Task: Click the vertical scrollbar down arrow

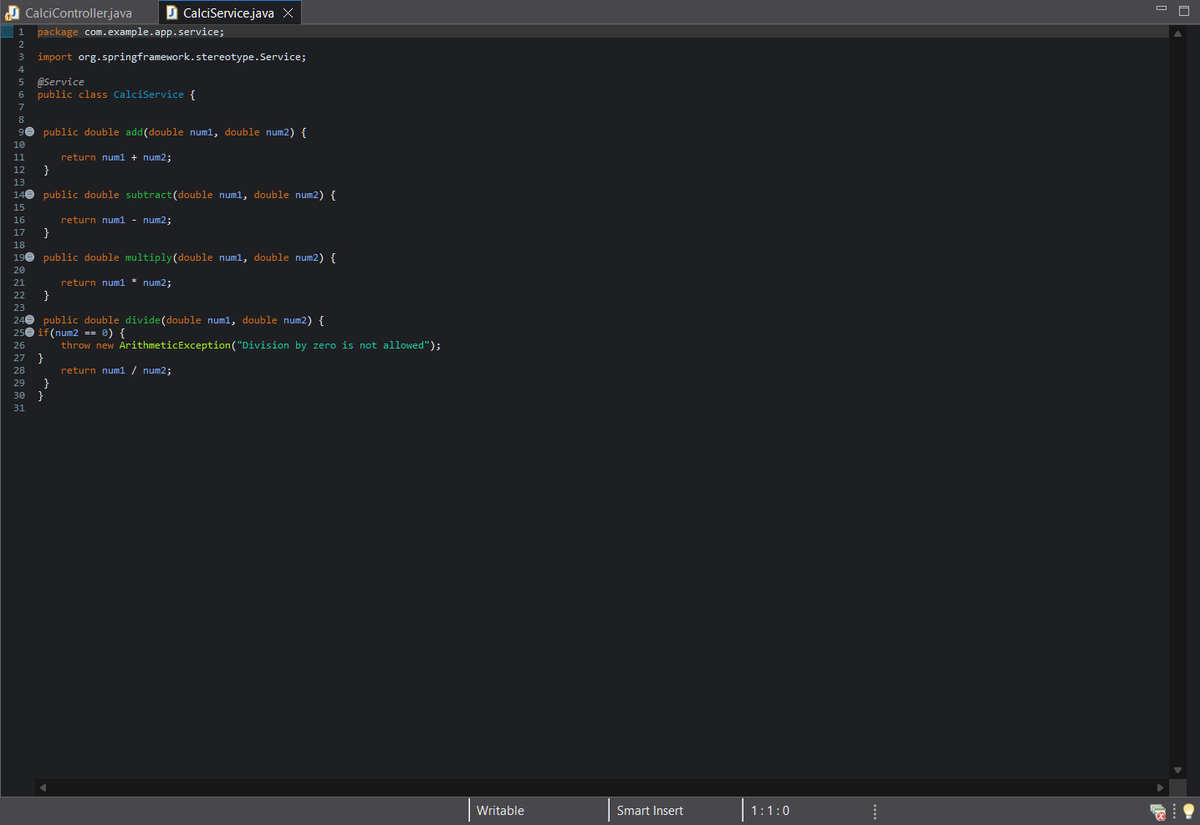Action: pyautogui.click(x=1177, y=770)
